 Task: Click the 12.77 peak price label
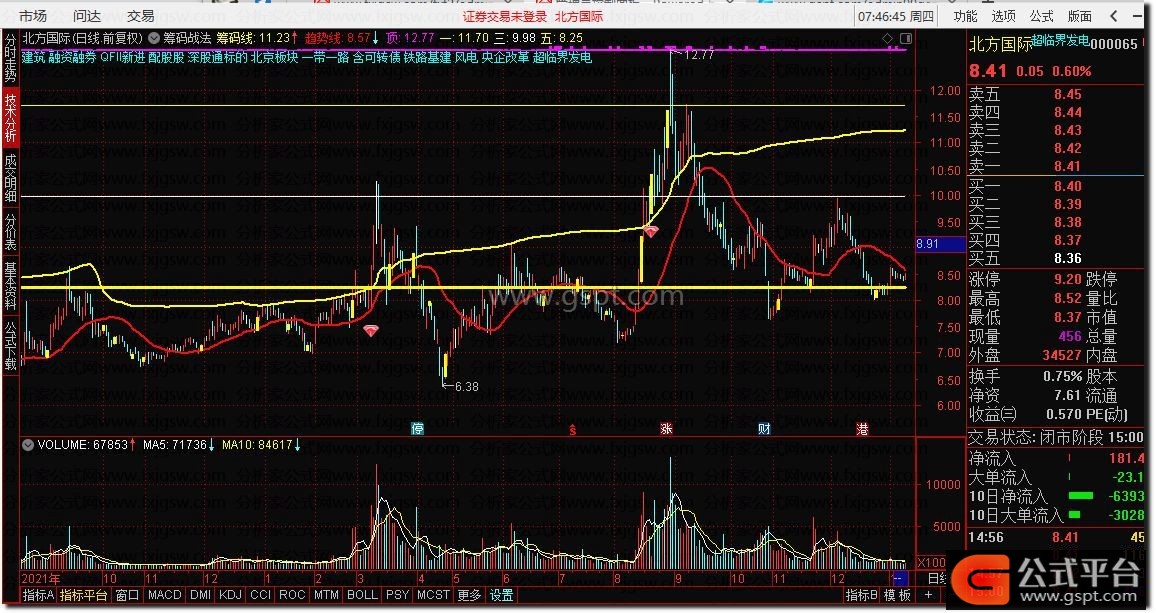tap(699, 55)
